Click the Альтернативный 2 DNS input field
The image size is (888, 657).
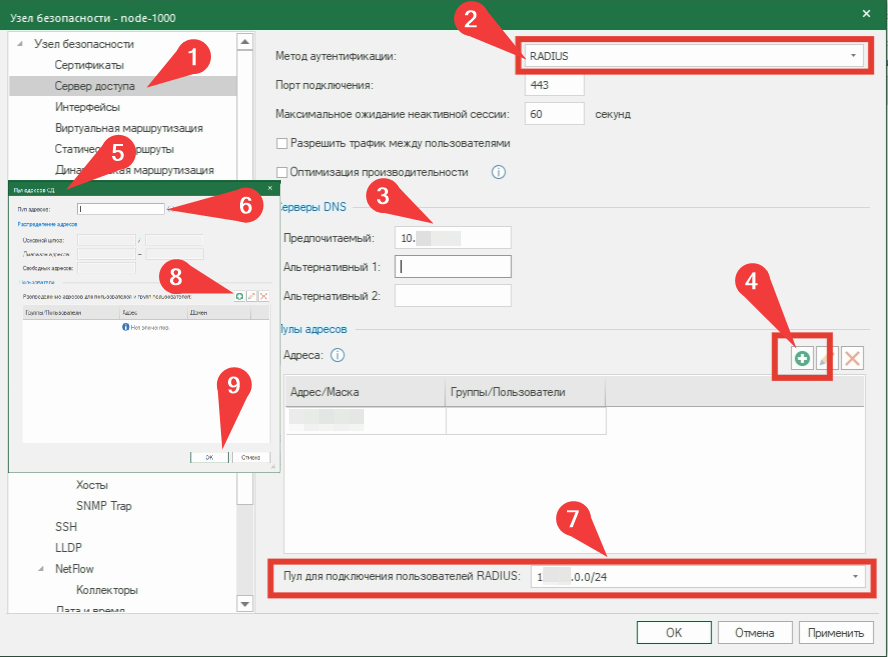click(453, 295)
